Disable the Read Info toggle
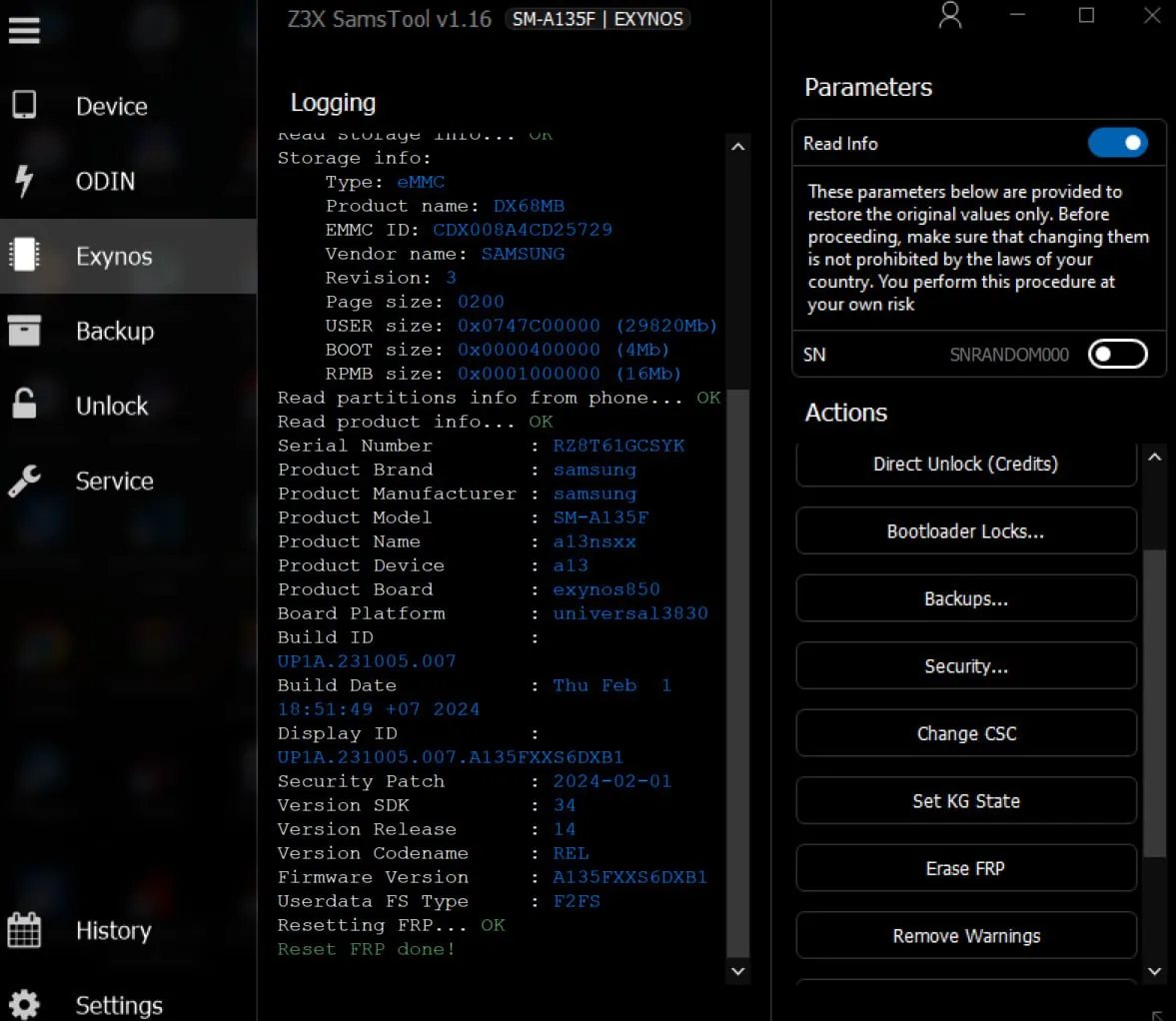Viewport: 1176px width, 1021px height. tap(1118, 143)
